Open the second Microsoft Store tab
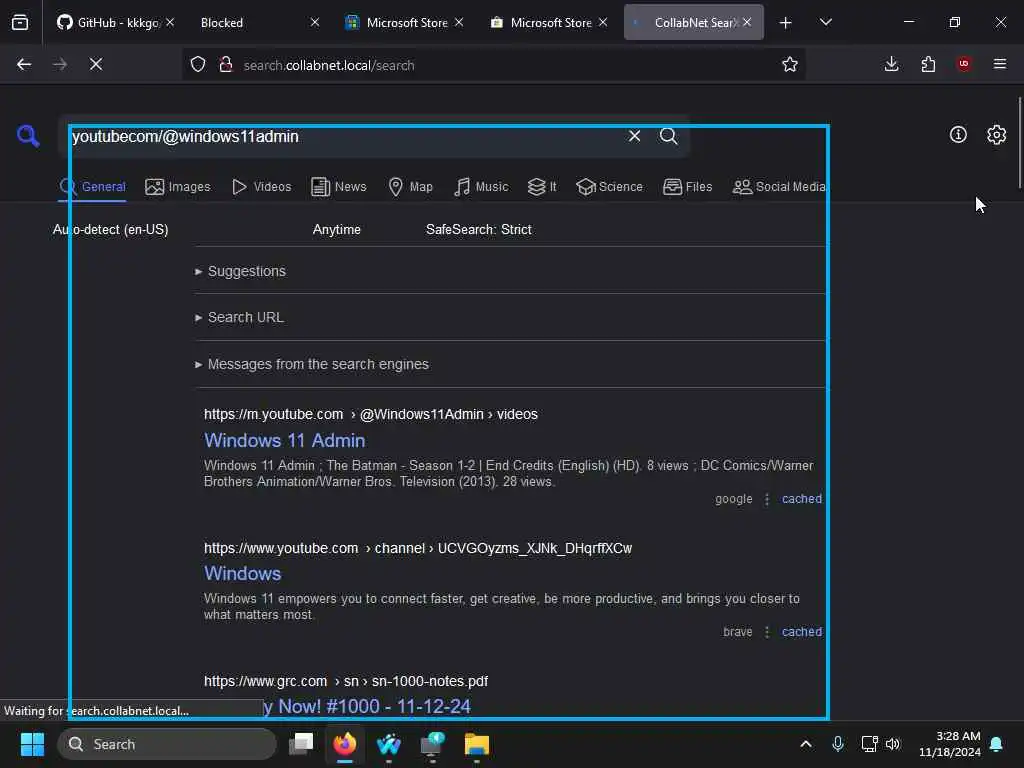The width and height of the screenshot is (1024, 768). [549, 22]
